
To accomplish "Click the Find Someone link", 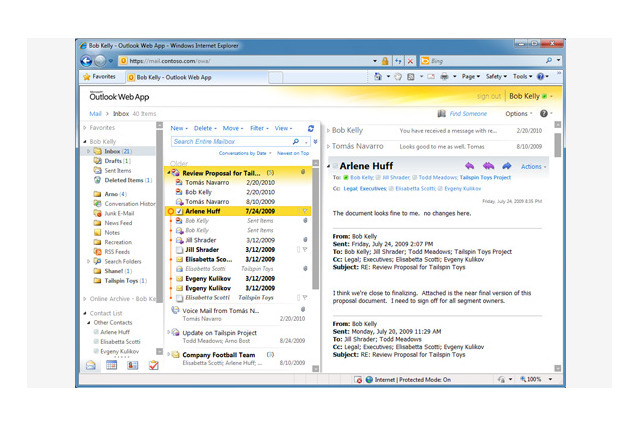I will [468, 113].
